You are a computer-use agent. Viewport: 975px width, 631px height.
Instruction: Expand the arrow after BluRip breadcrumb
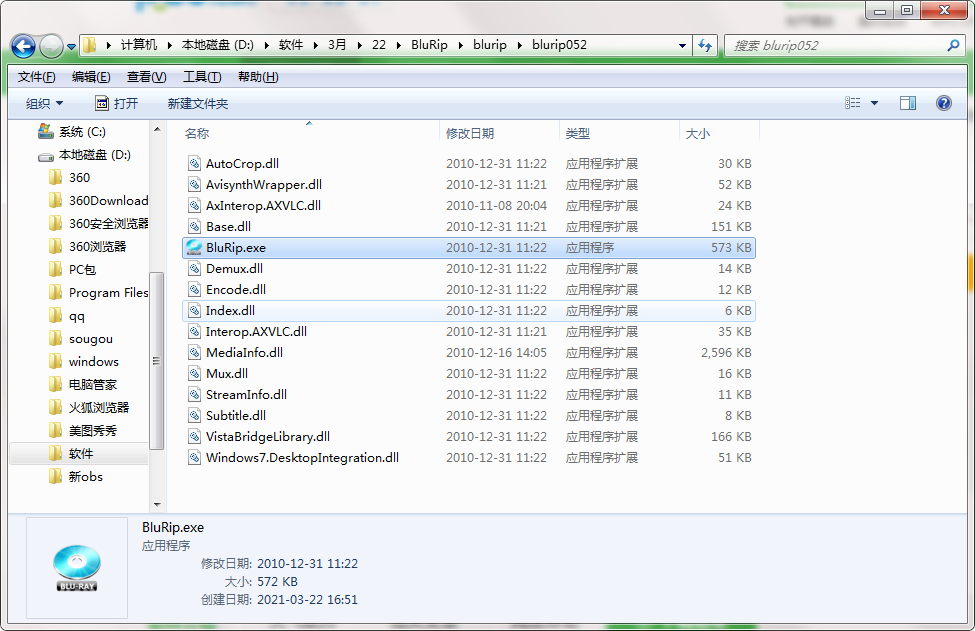coord(461,45)
